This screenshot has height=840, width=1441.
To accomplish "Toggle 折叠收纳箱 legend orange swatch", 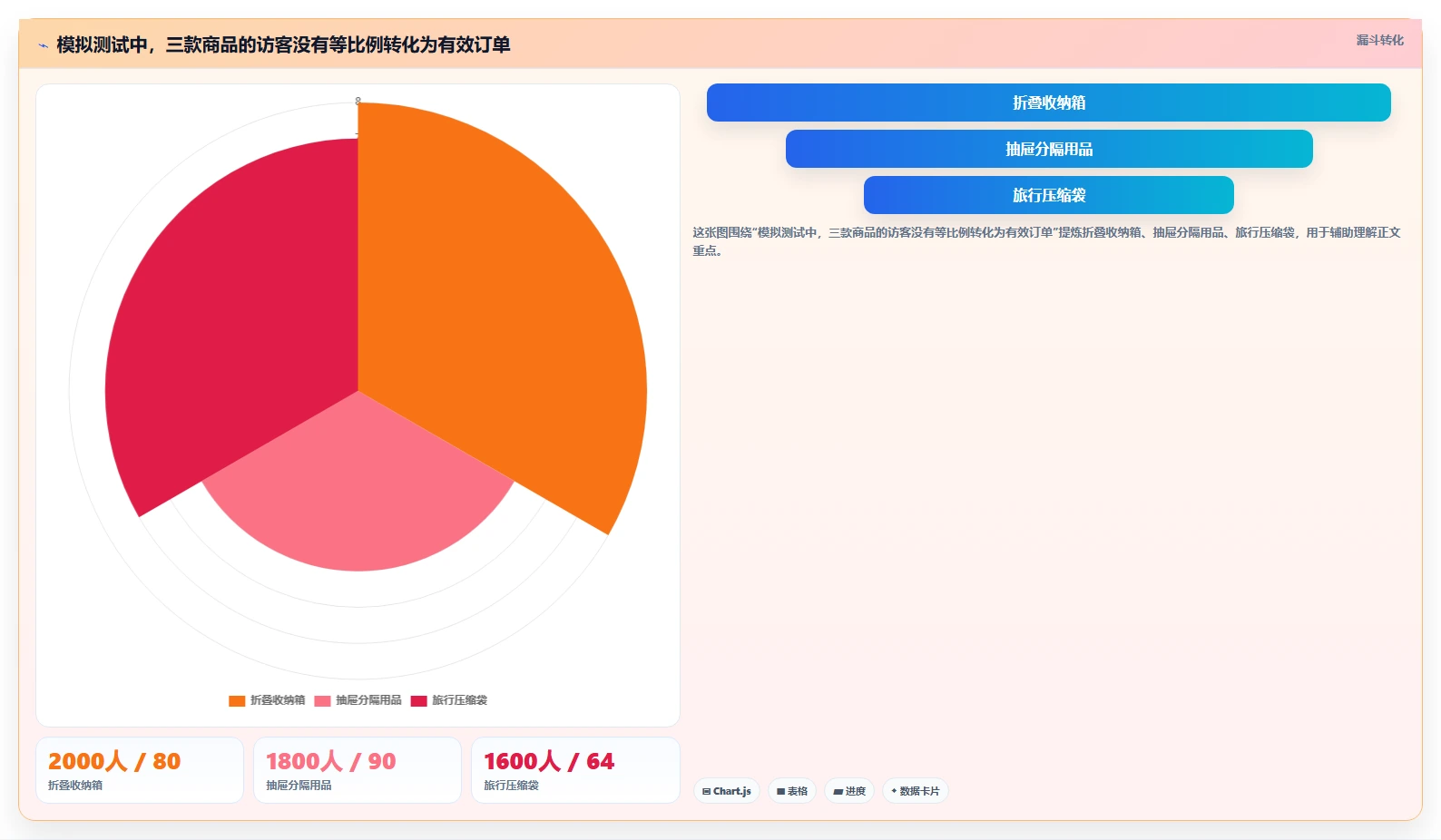I will tap(237, 700).
